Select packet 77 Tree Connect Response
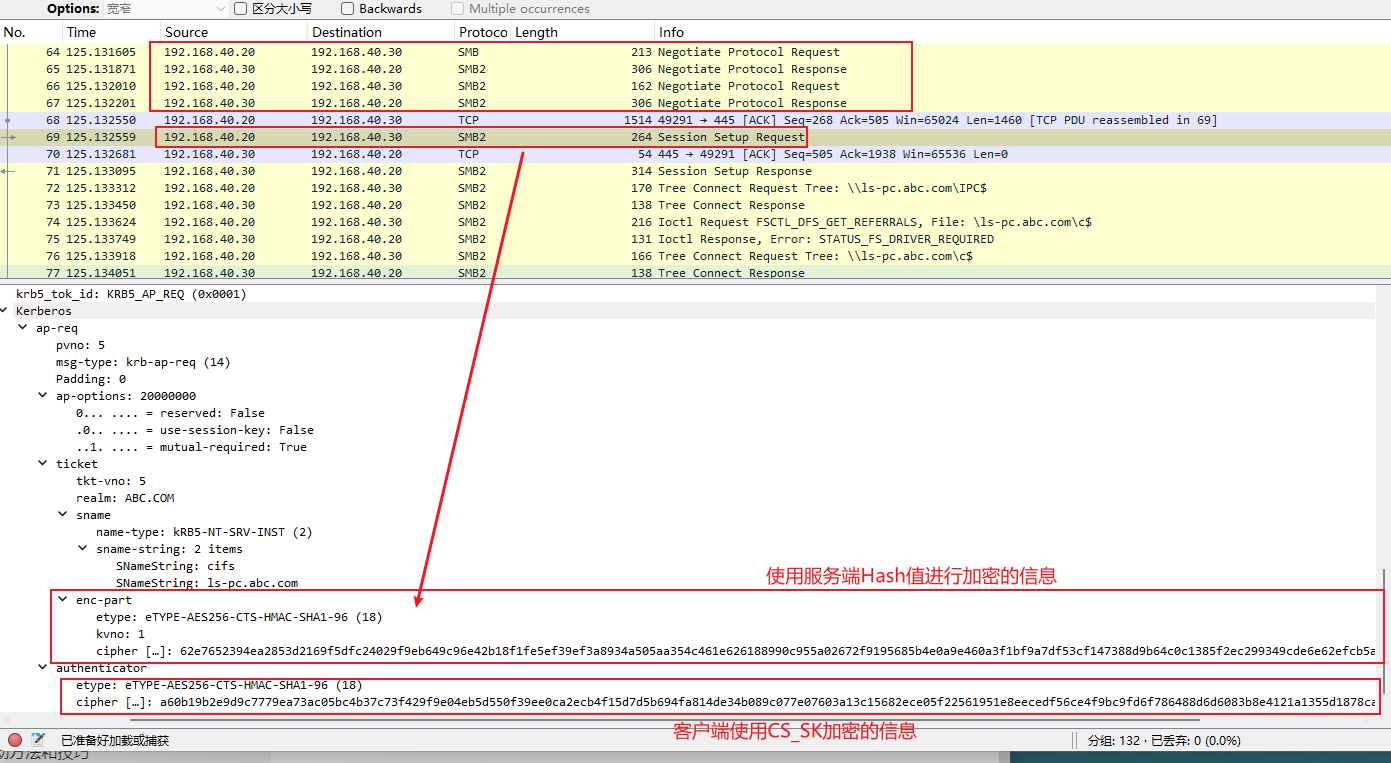The width and height of the screenshot is (1391, 763). coord(695,272)
